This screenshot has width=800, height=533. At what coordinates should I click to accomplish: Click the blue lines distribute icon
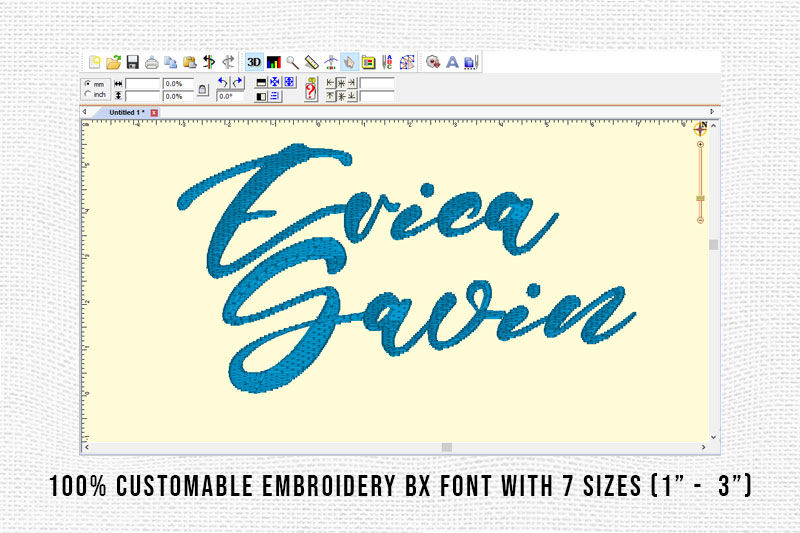(x=275, y=96)
